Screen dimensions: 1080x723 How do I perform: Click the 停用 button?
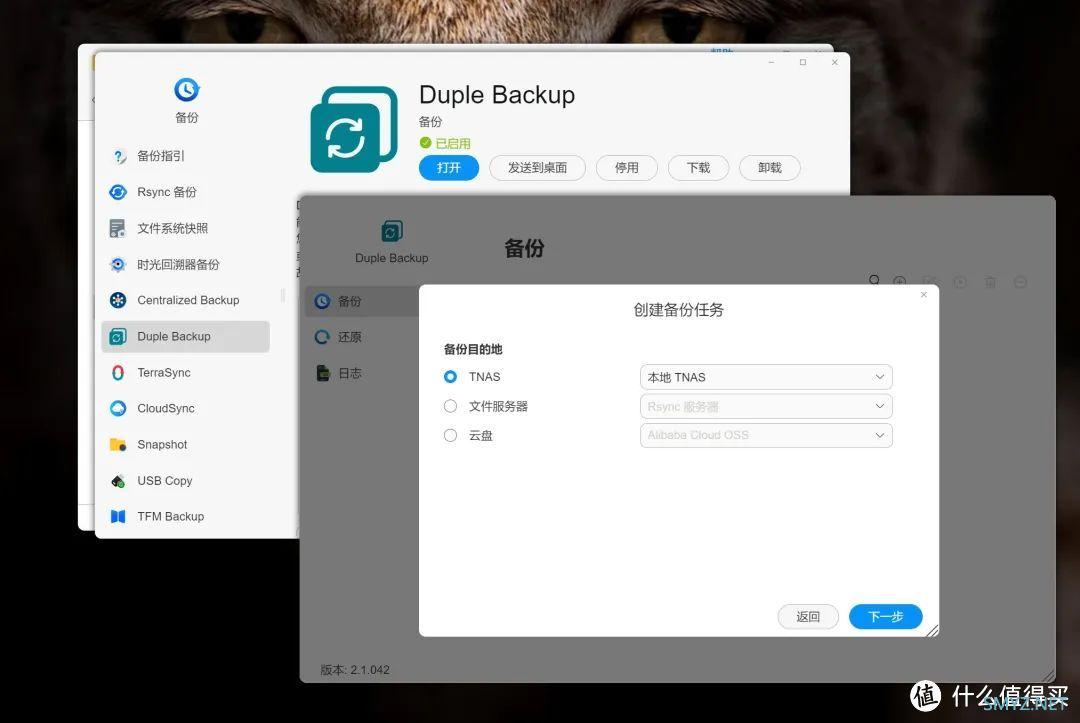click(626, 168)
